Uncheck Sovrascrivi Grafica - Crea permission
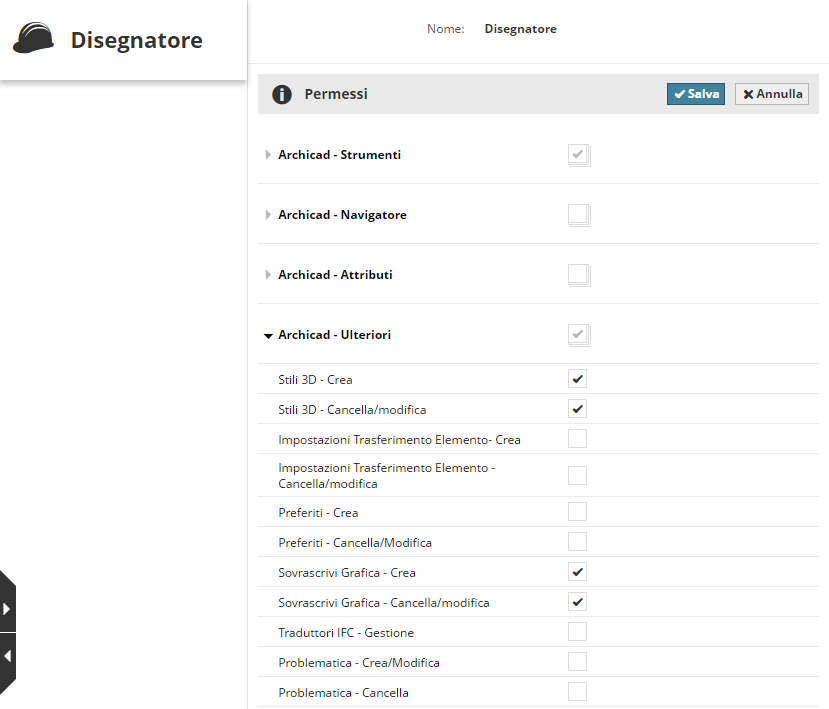Screen dimensions: 829x709 [x=577, y=572]
